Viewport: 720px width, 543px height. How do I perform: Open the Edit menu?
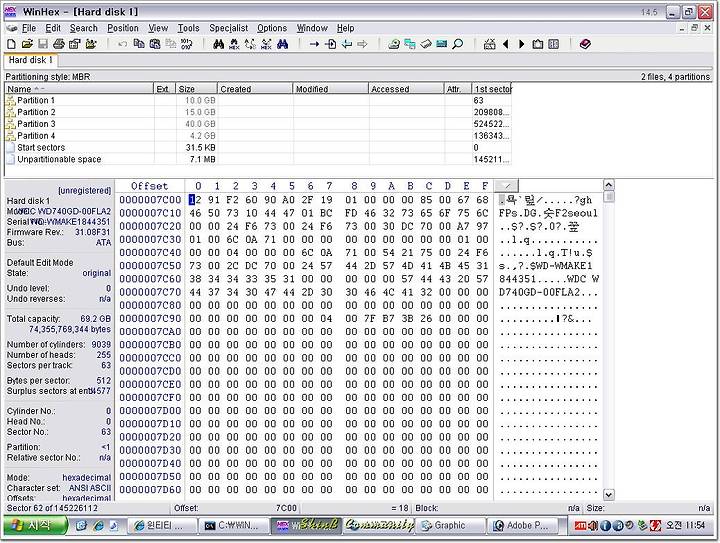point(53,28)
